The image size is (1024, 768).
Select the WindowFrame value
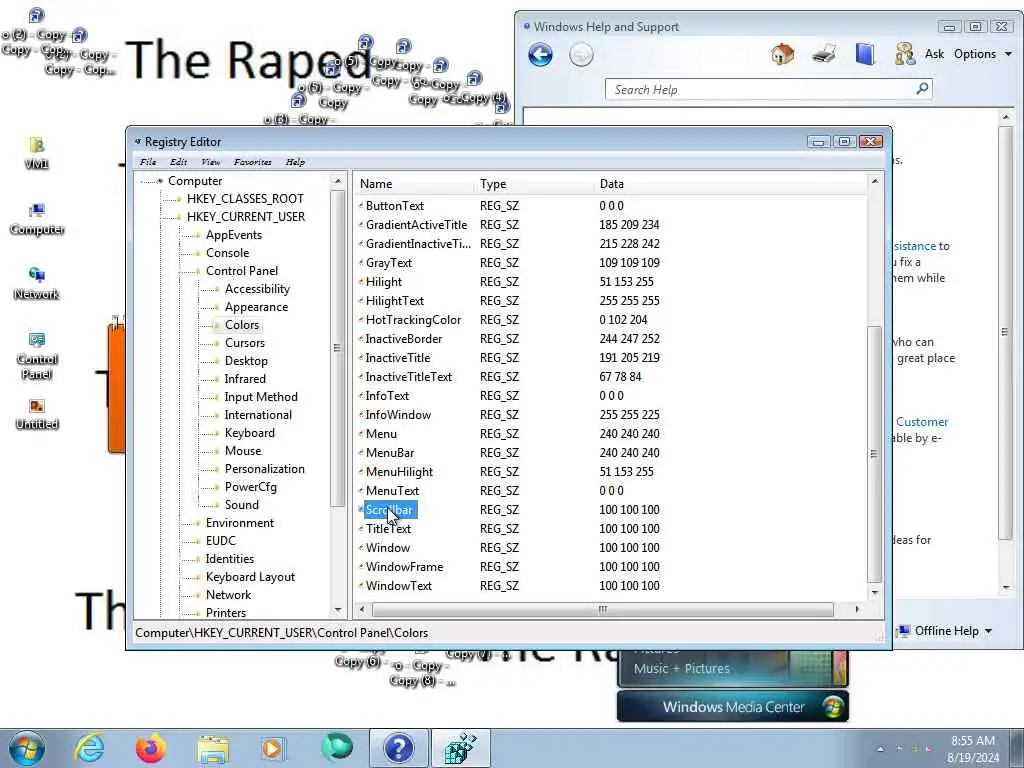pos(404,567)
